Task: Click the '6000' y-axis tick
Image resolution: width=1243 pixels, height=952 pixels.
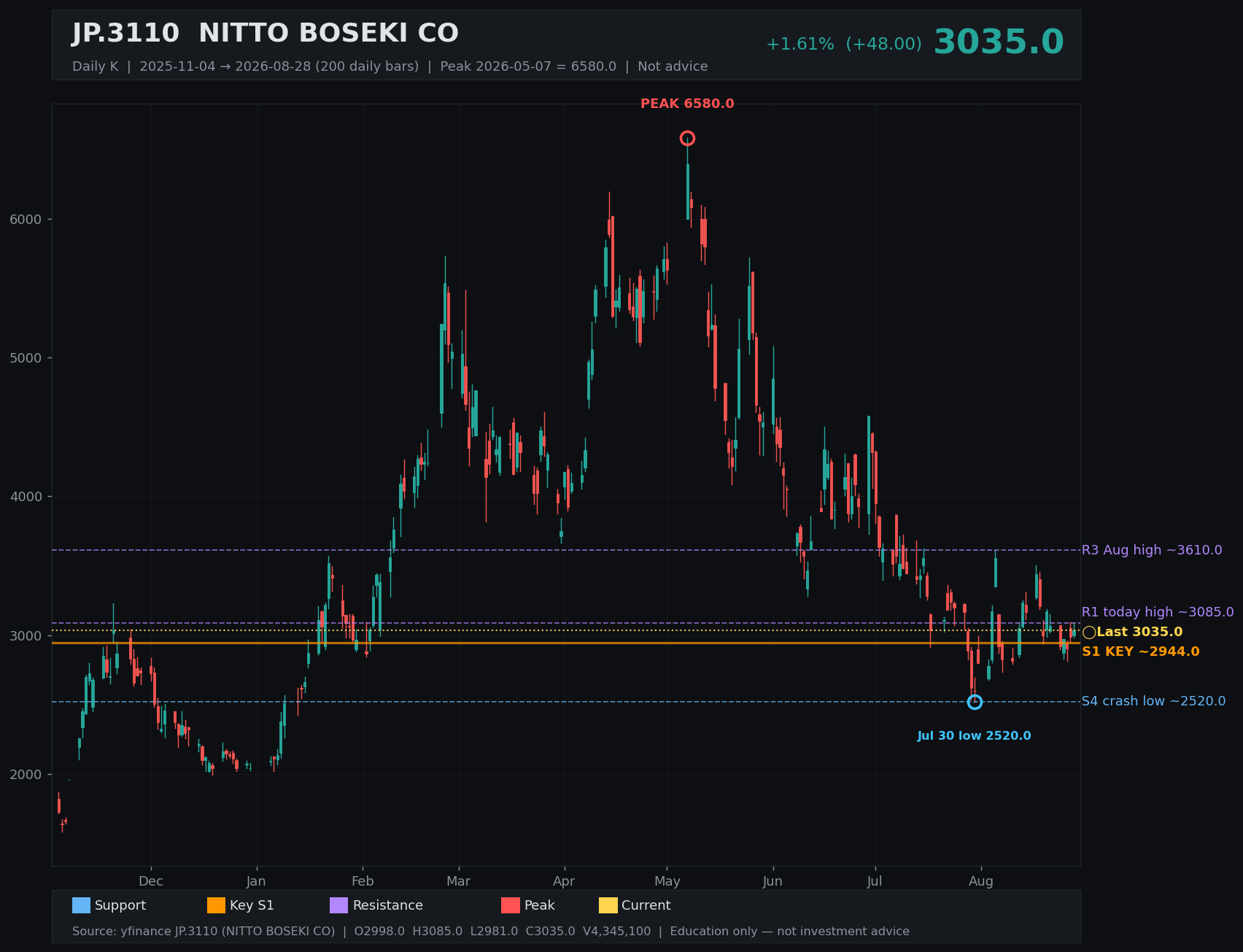Action: [26, 220]
